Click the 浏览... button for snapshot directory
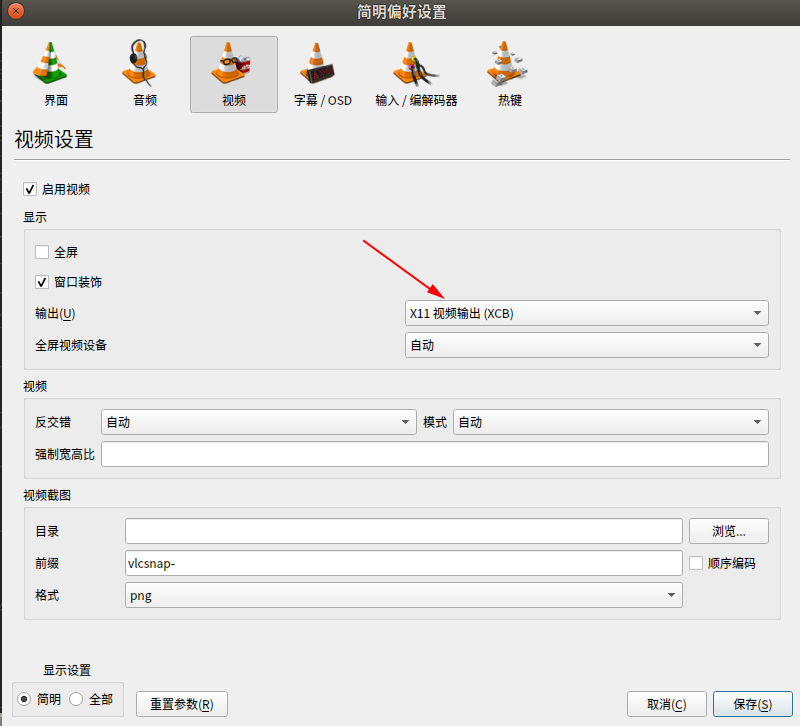 tap(728, 531)
